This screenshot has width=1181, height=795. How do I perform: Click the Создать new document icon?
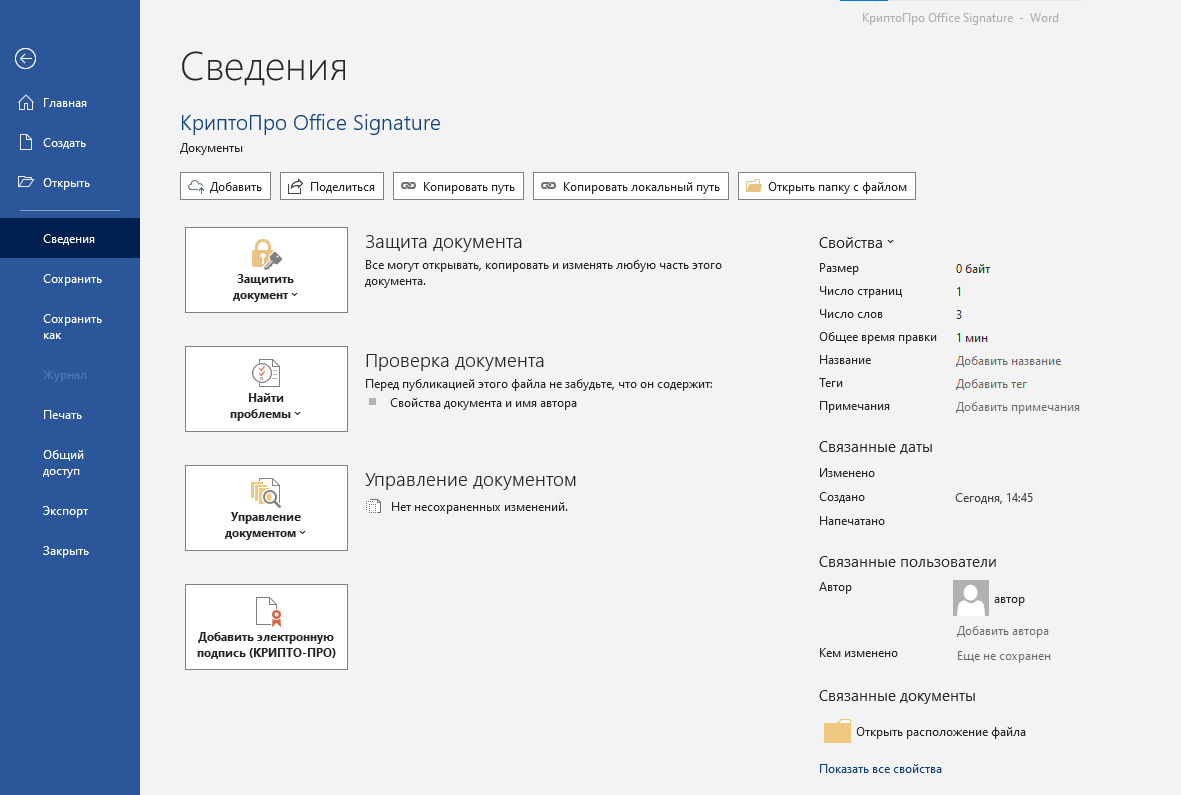click(26, 143)
